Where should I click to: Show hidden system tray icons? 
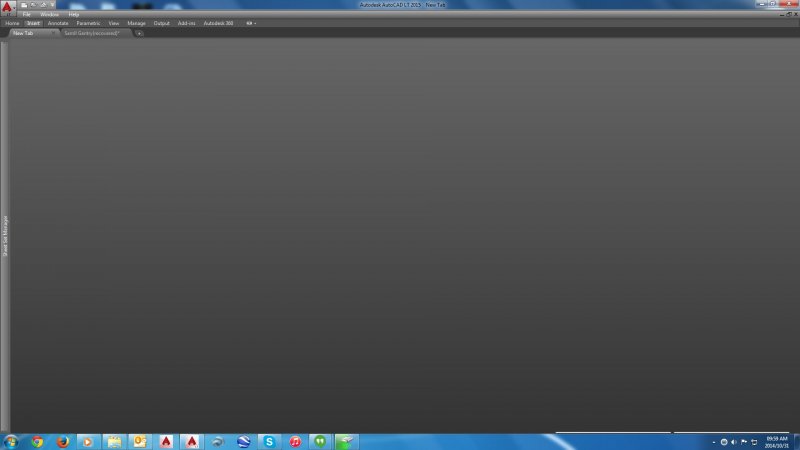pyautogui.click(x=713, y=442)
